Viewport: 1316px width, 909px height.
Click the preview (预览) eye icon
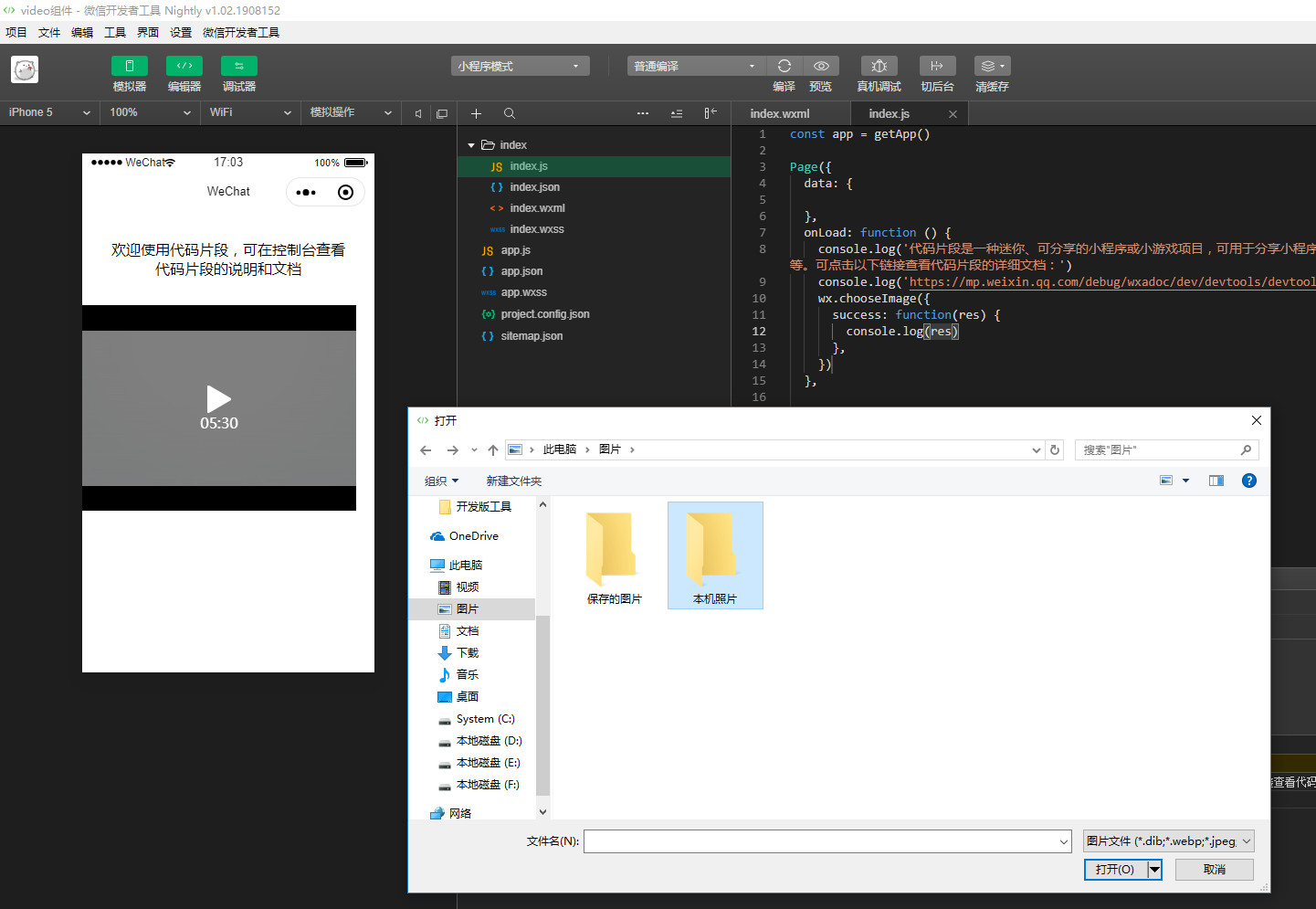coord(821,66)
